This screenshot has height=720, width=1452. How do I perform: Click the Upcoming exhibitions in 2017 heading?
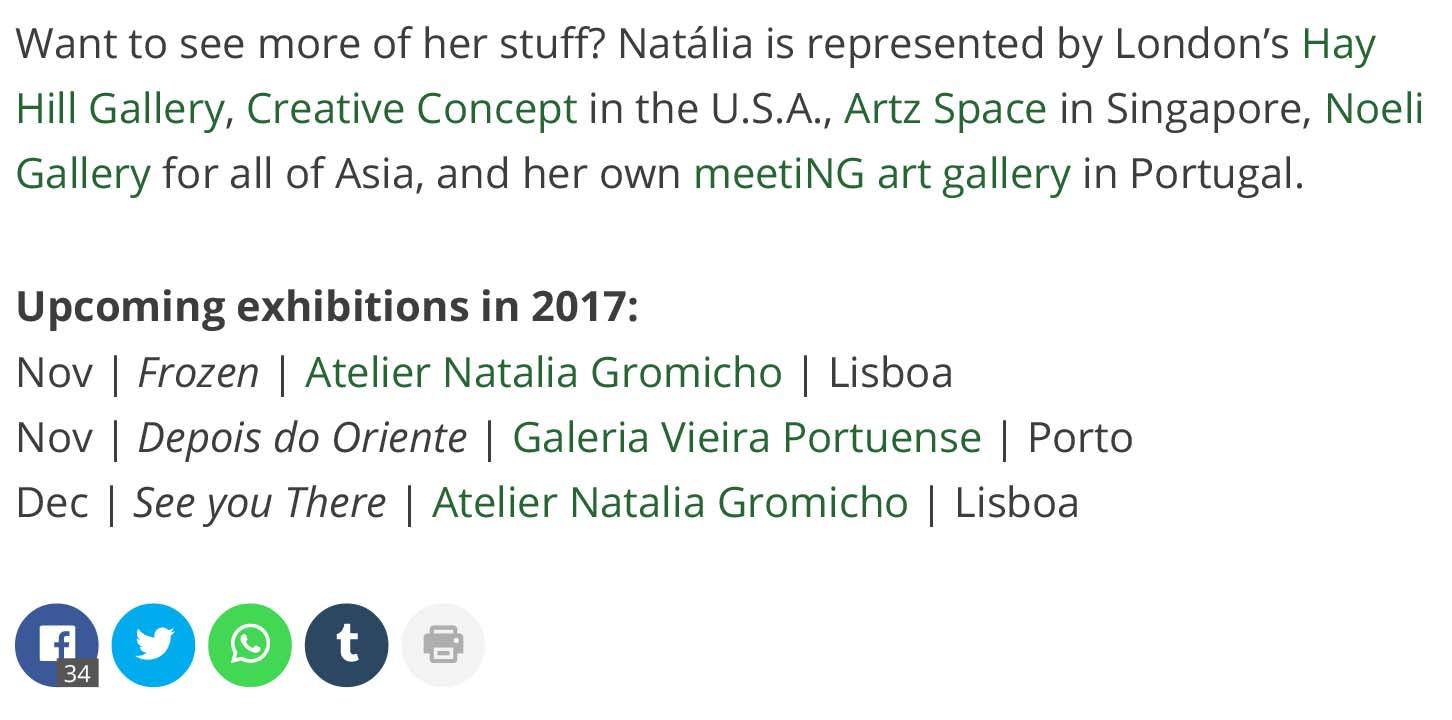tap(327, 306)
